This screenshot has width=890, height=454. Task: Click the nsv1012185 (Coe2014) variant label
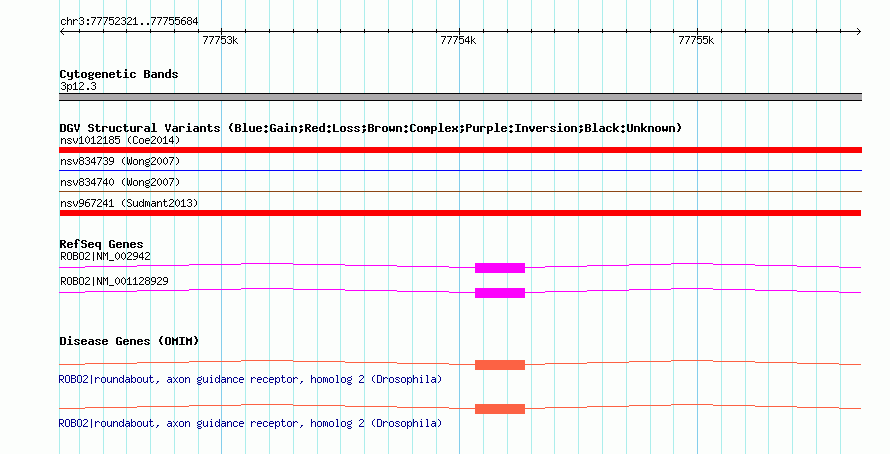pyautogui.click(x=120, y=140)
